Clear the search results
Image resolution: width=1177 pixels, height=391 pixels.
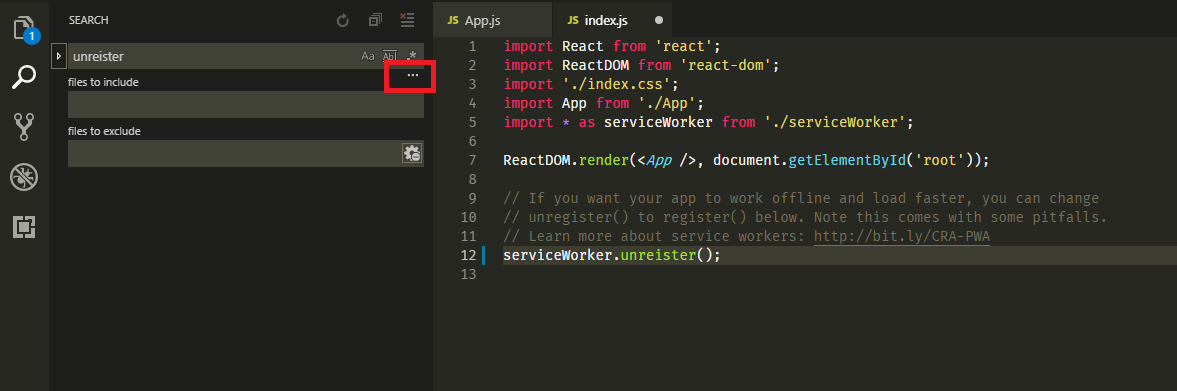click(x=407, y=20)
